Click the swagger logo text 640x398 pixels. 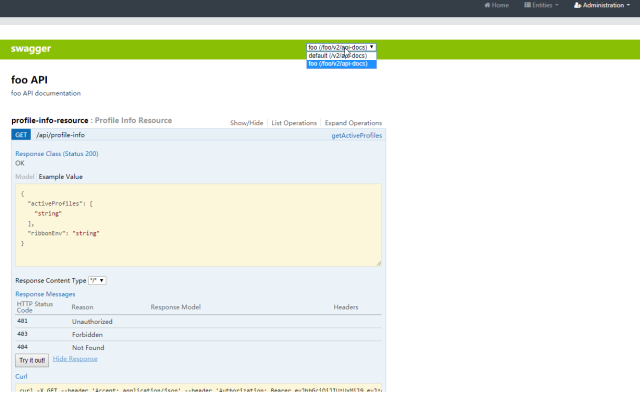(31, 49)
